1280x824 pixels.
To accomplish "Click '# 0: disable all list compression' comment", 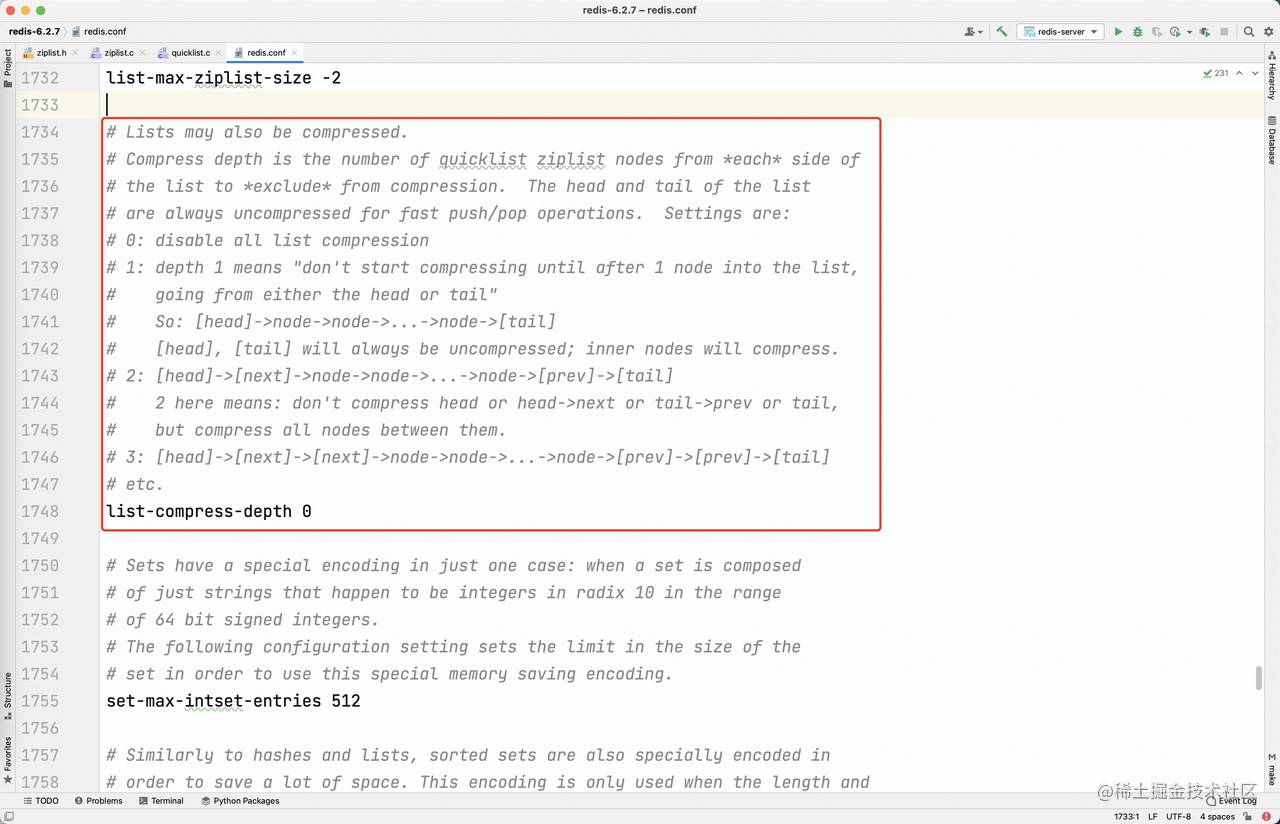I will [267, 240].
